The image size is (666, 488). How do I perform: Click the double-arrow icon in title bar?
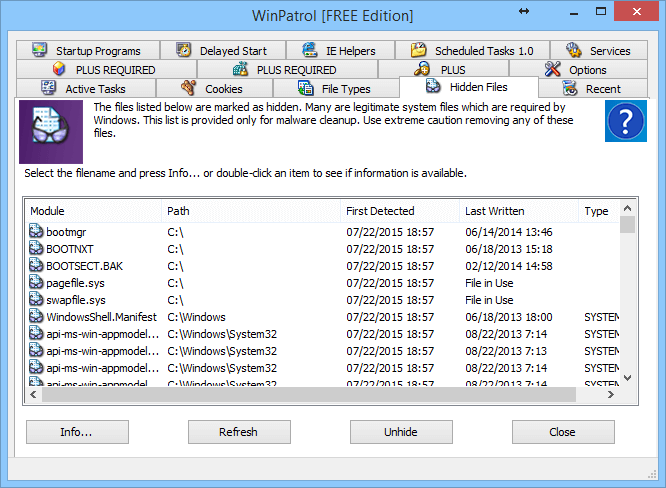(x=524, y=11)
